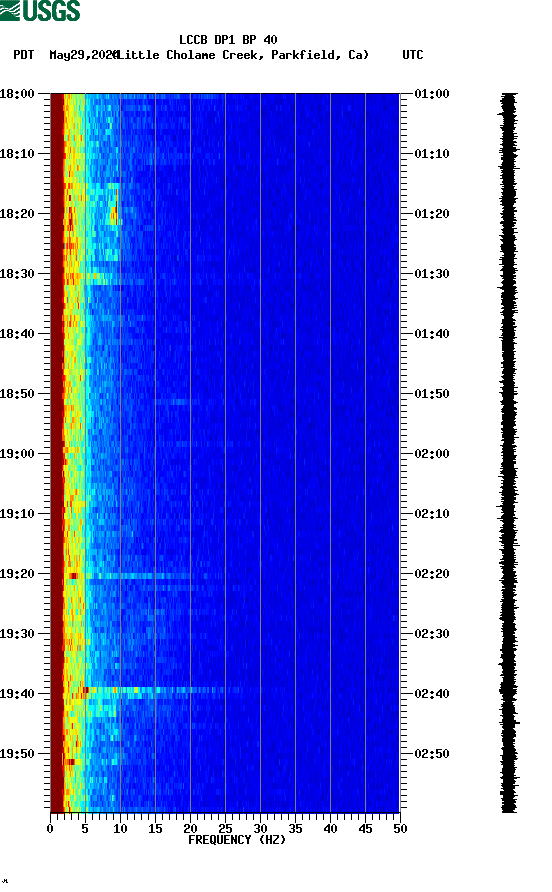Select the title text "LCCB DP1 BP 40"
552x892 pixels.
pyautogui.click(x=228, y=40)
